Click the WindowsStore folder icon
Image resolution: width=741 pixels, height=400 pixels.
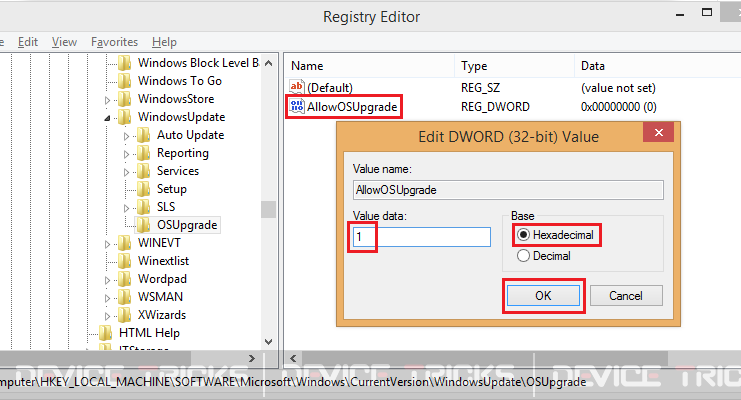coord(124,98)
